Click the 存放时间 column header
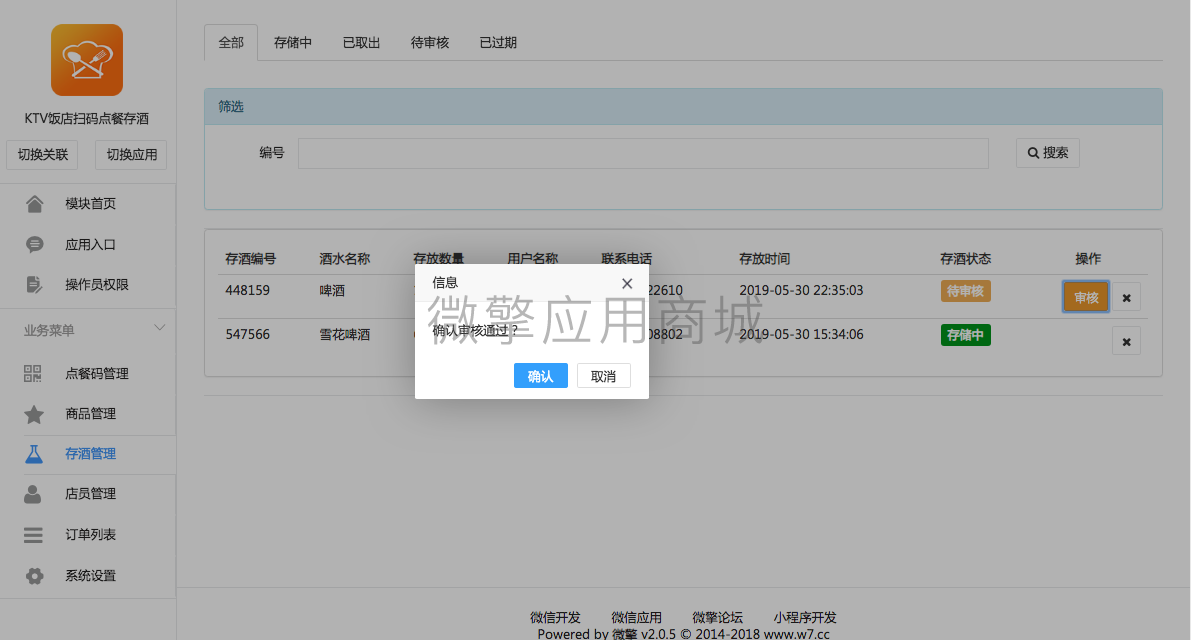The height and width of the screenshot is (640, 1191). (765, 259)
